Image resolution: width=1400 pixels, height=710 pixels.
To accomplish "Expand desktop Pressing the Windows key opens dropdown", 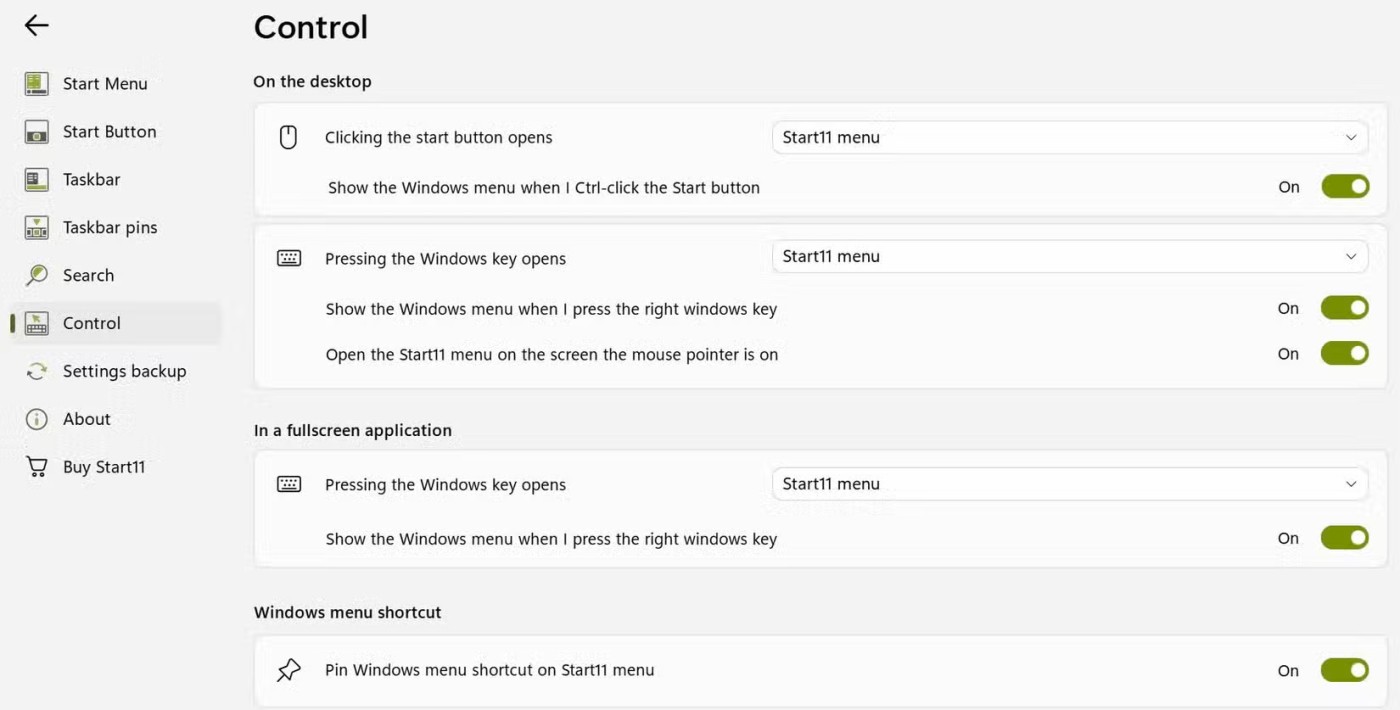I will pos(1069,257).
